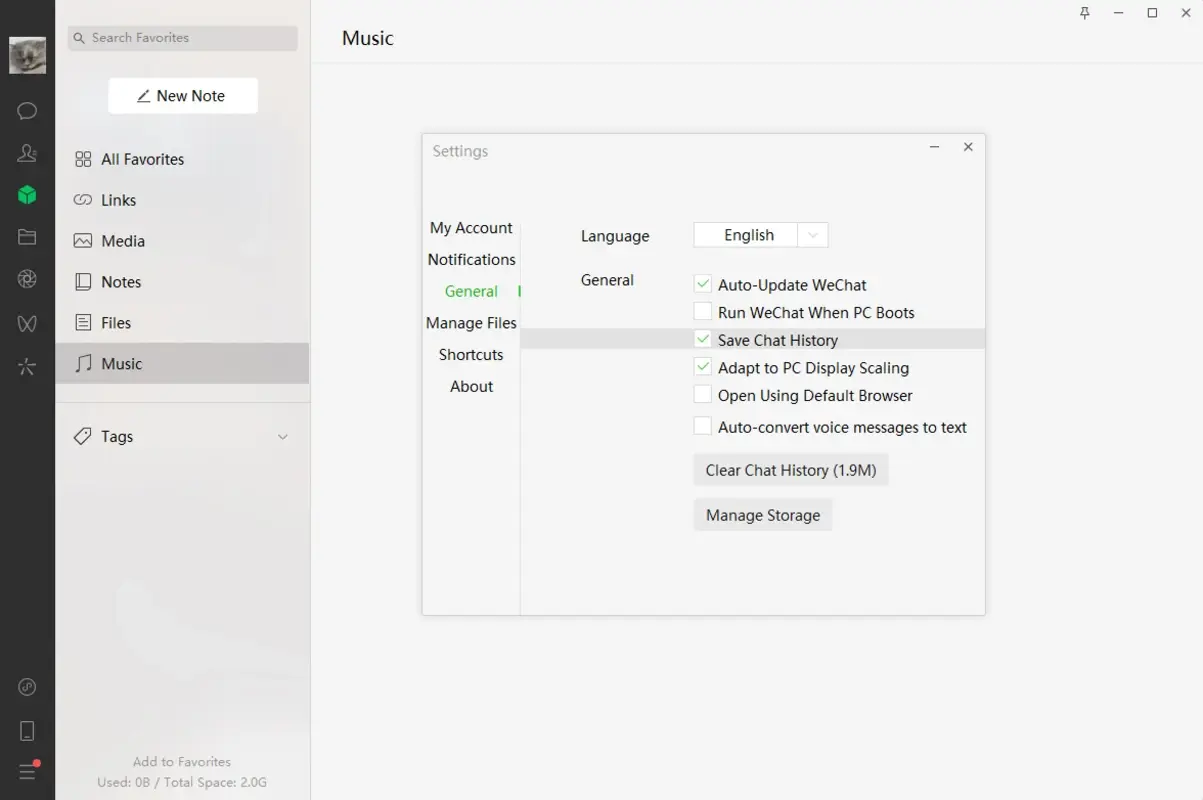
Task: Open the Video Call icon in sidebar
Action: pos(26,323)
